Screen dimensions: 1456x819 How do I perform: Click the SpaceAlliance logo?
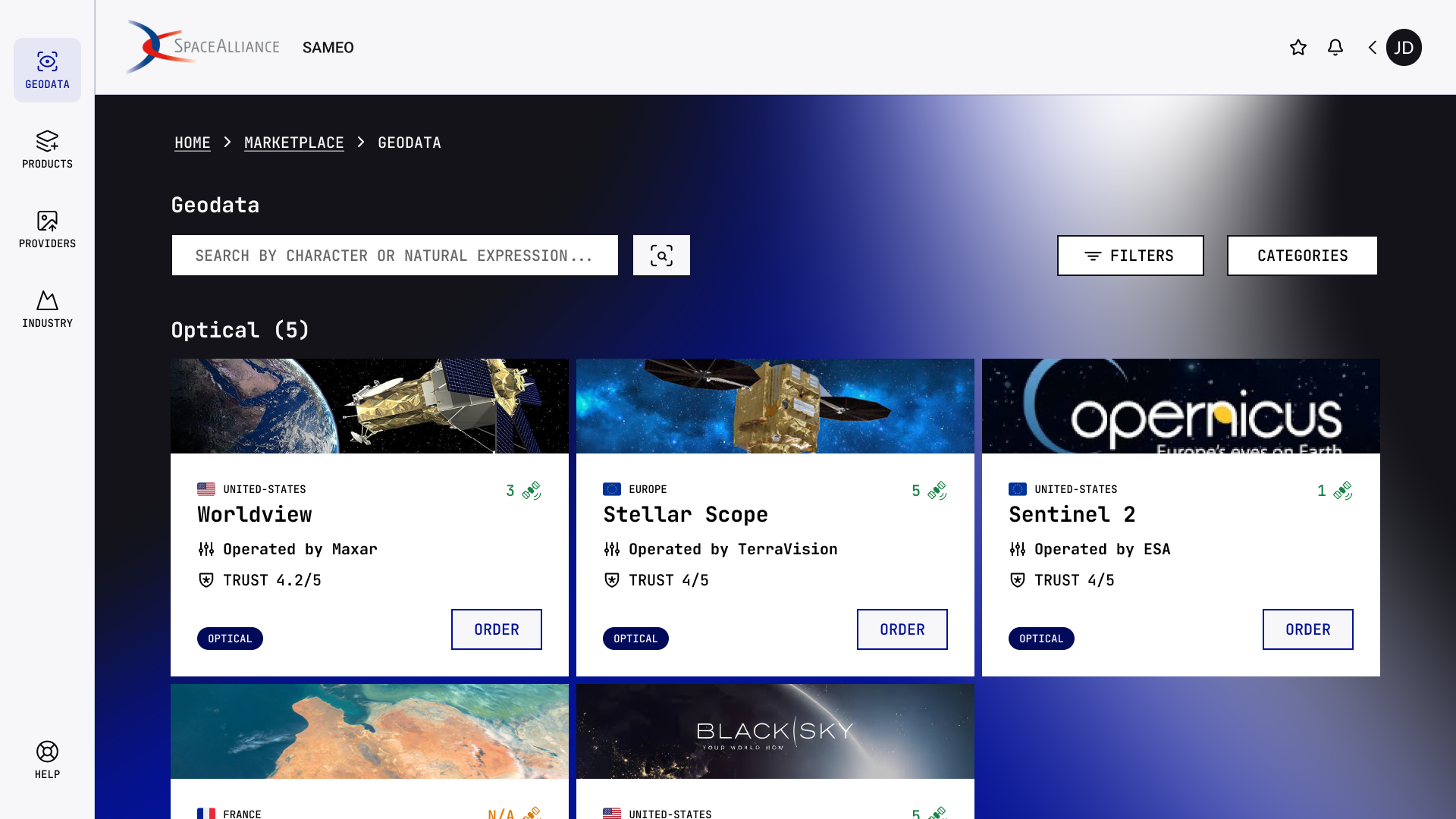(202, 47)
